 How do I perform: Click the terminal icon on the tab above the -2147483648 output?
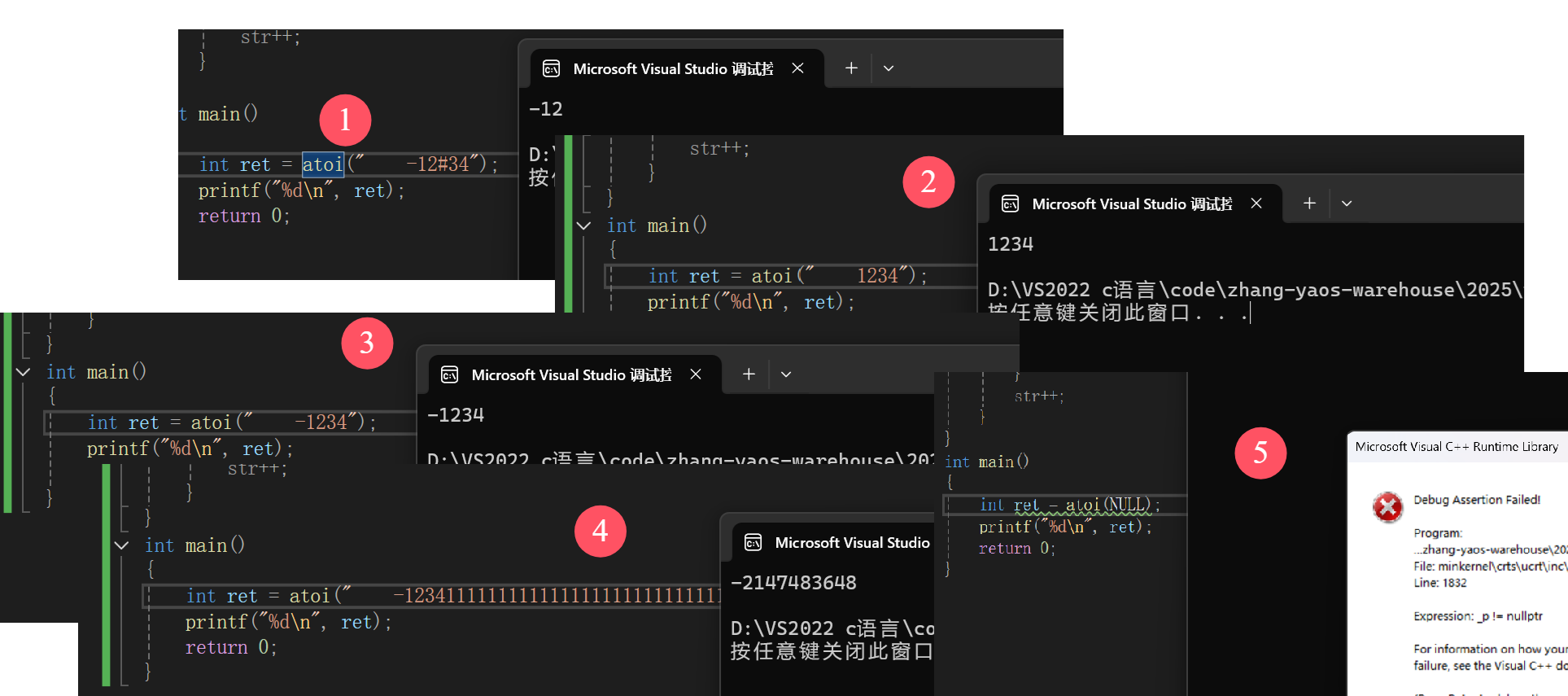pyautogui.click(x=753, y=542)
